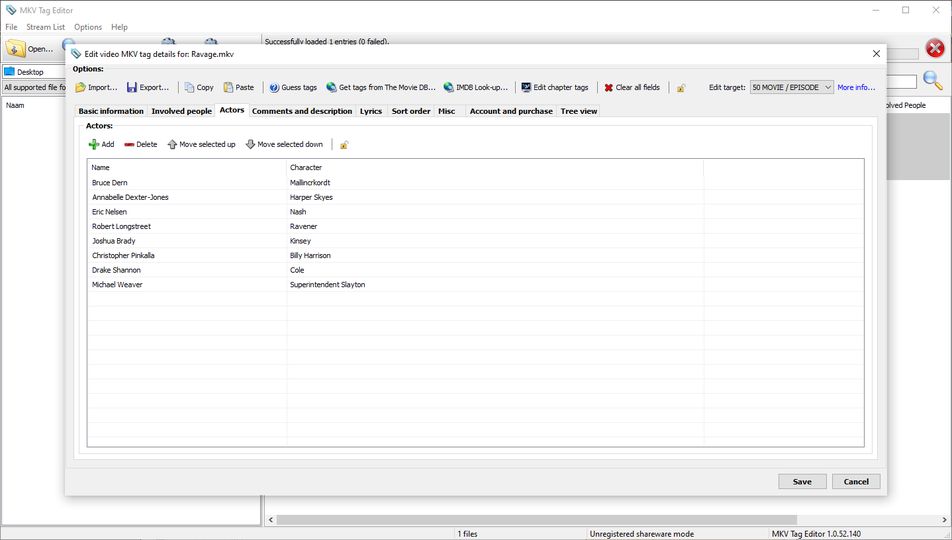Click the magnifier search icon in main window
The height and width of the screenshot is (540, 952).
pos(933,80)
